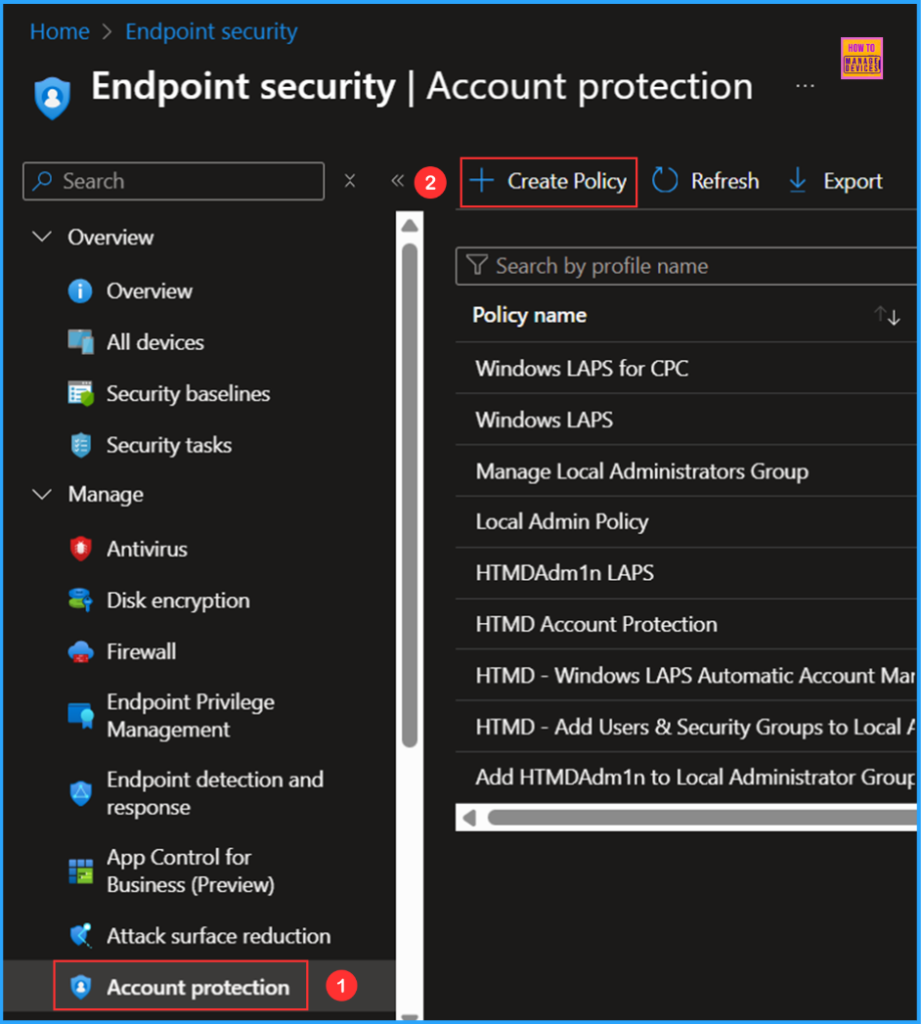
Task: Click the plus icon of Create Policy
Action: [482, 180]
